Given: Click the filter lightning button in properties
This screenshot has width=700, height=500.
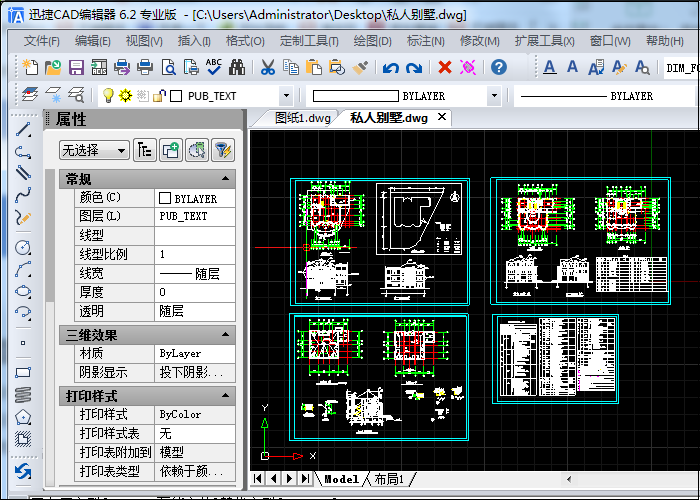Looking at the screenshot, I should (x=223, y=150).
